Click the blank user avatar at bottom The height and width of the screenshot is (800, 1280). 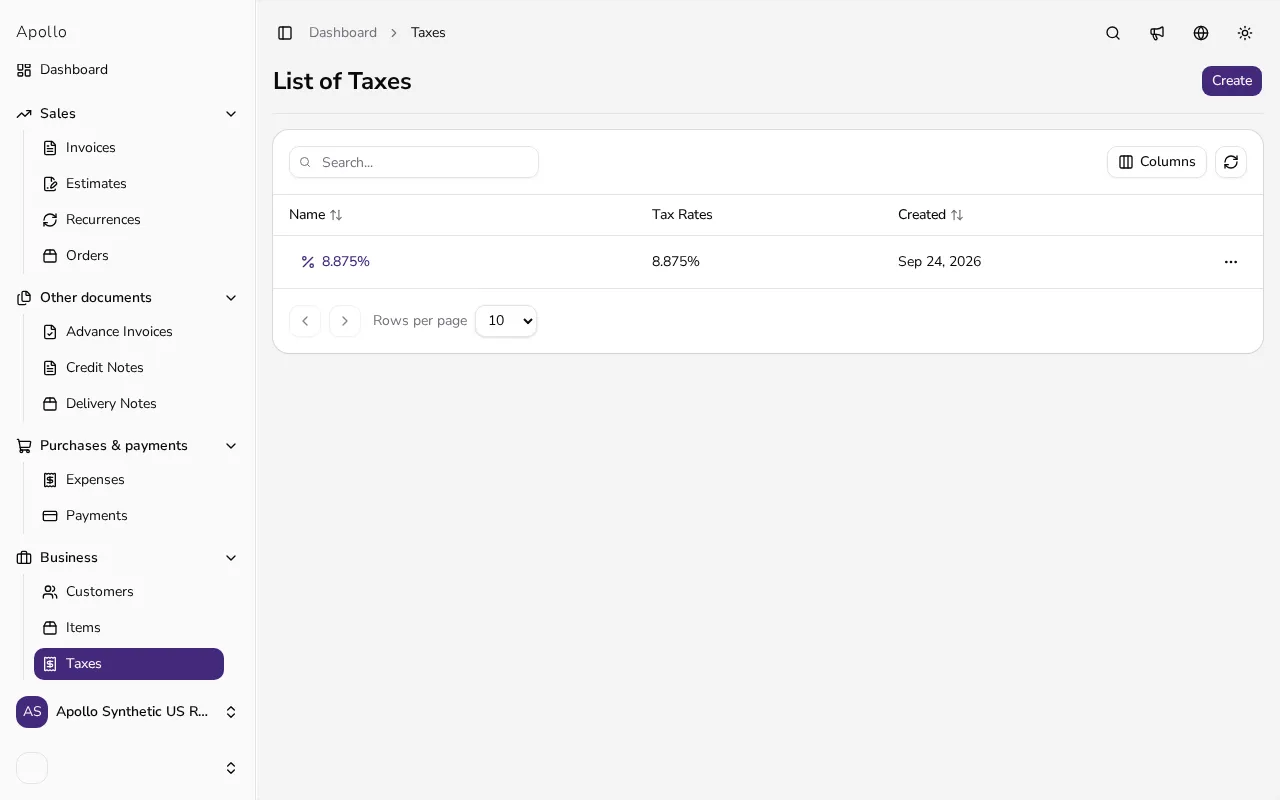32,768
